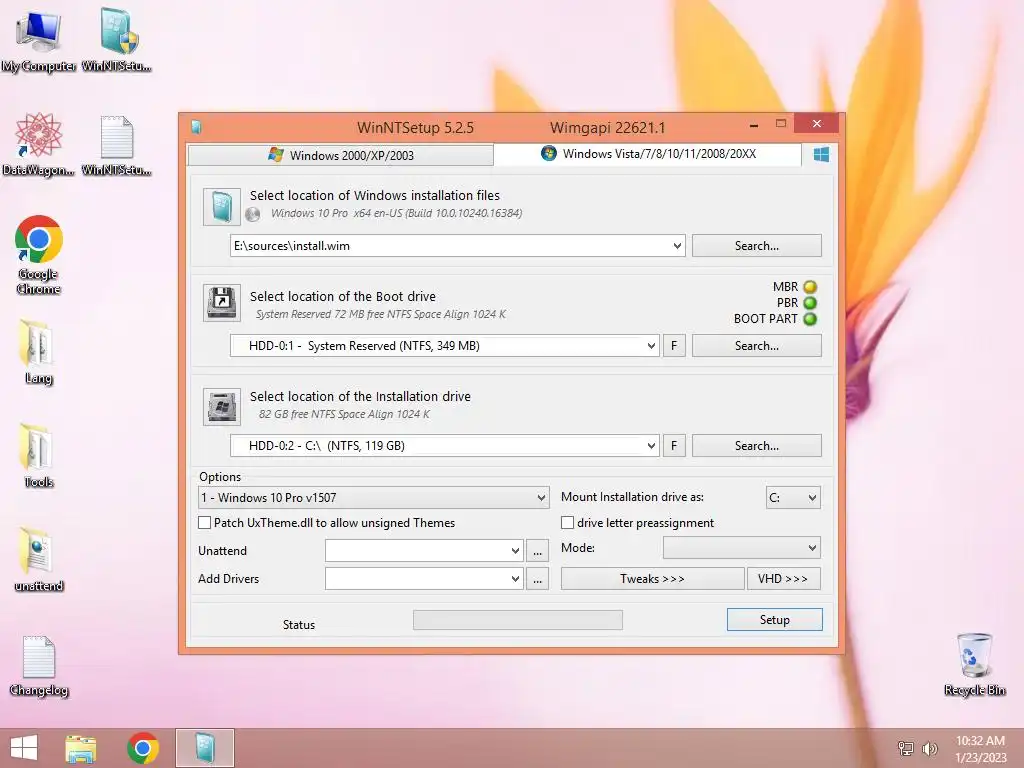Expand the Unattend dropdown
This screenshot has height=768, width=1024.
[x=515, y=551]
